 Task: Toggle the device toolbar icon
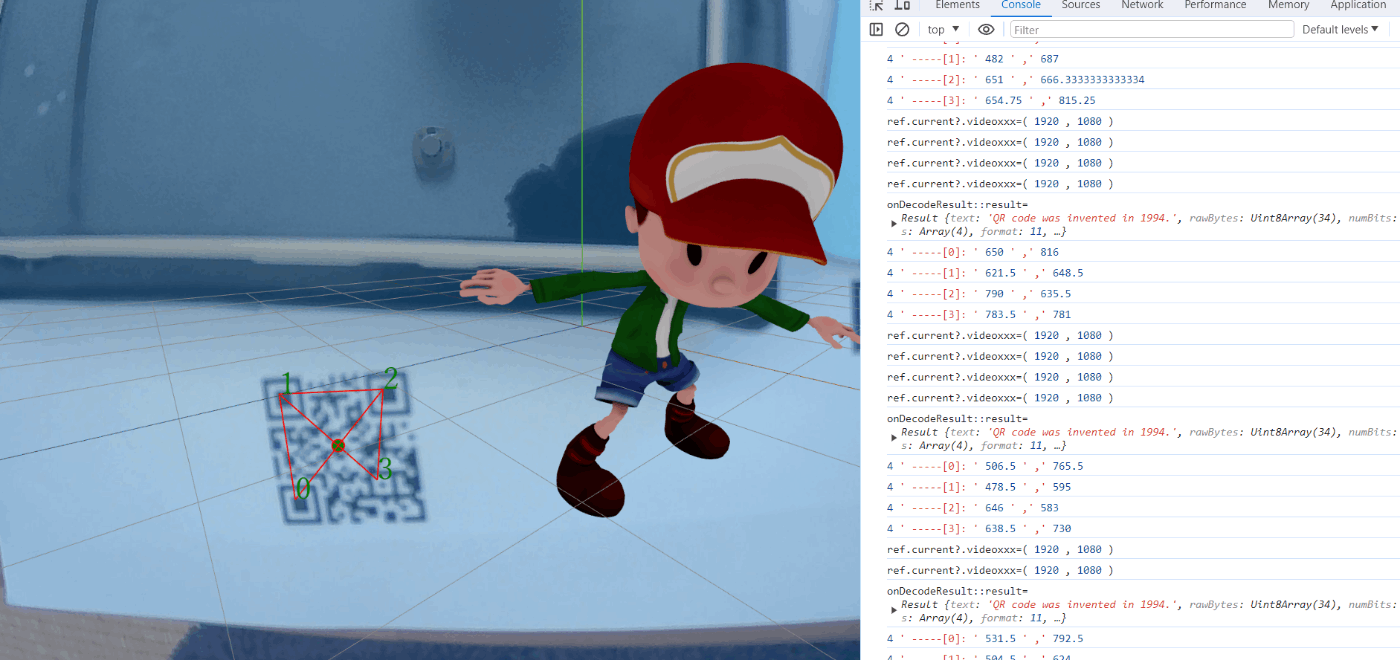901,5
